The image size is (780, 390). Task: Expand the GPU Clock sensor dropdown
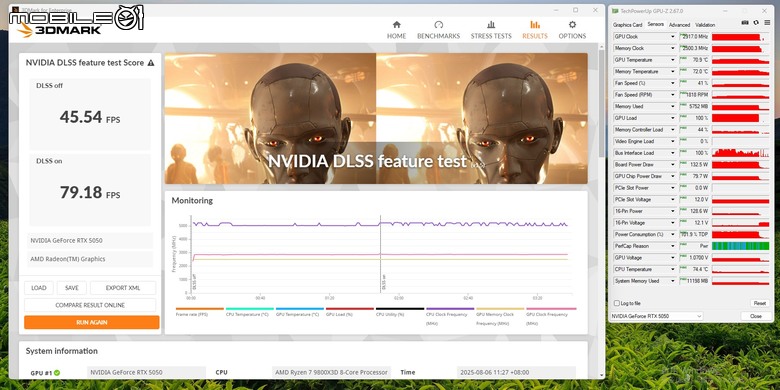tap(673, 37)
